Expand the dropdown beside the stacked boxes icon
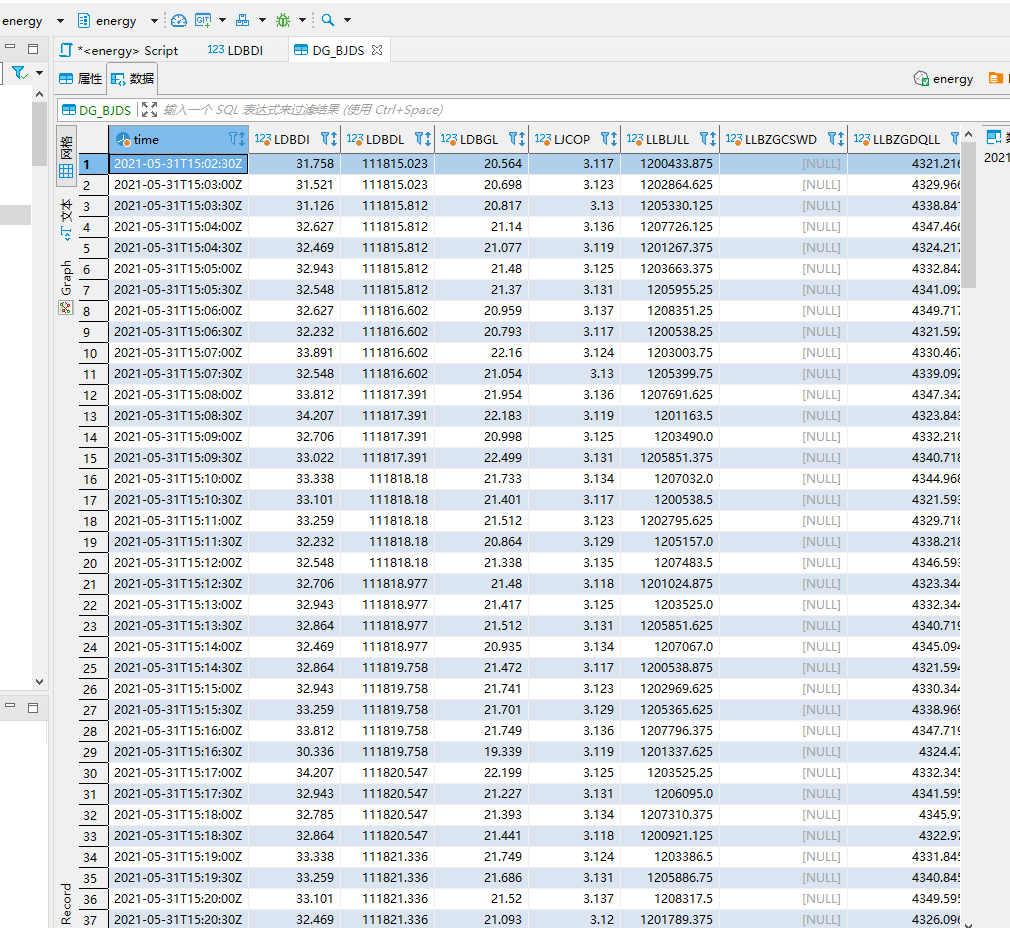Screen dimensions: 1010x928 pos(262,20)
